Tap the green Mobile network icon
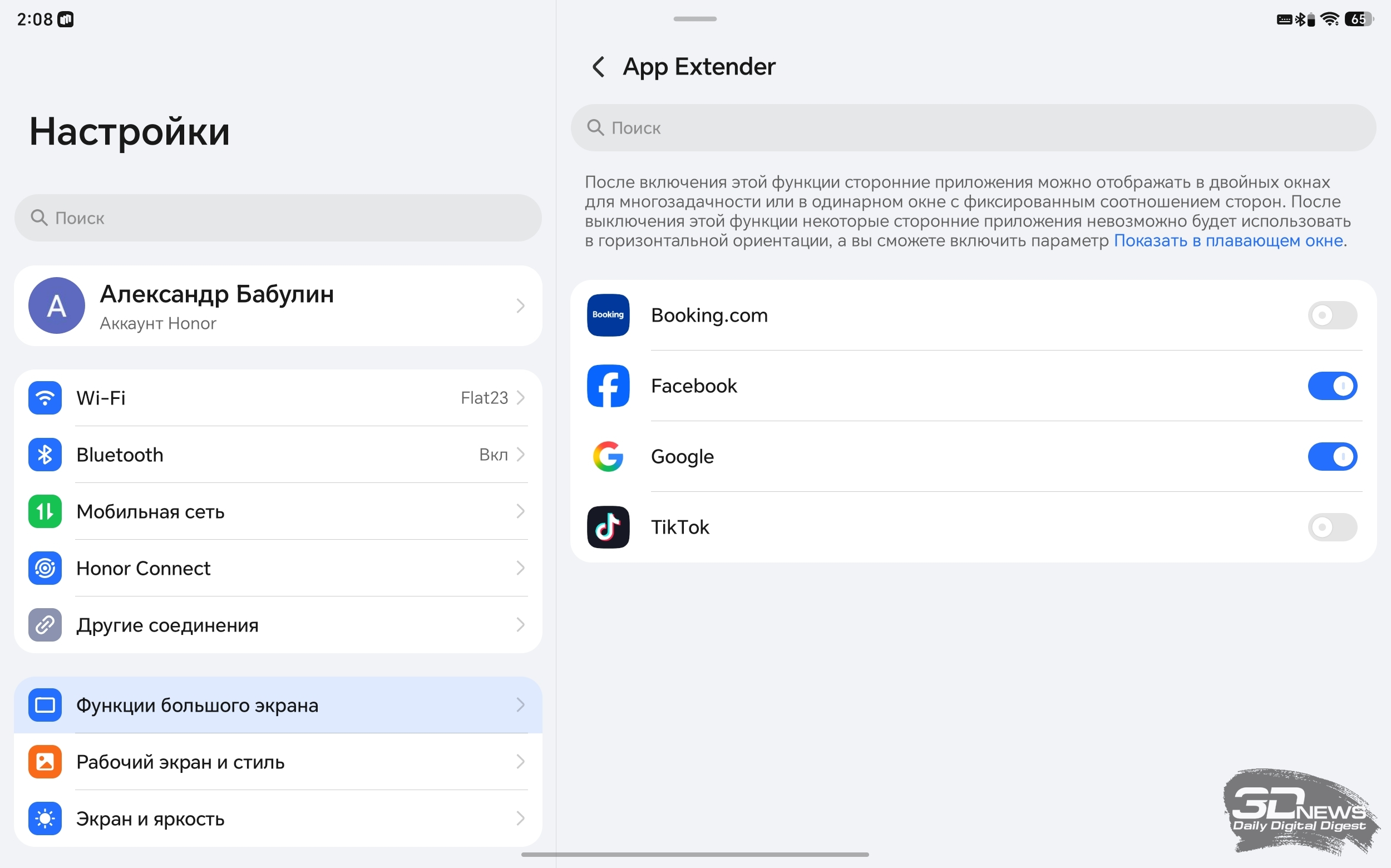 tap(45, 511)
